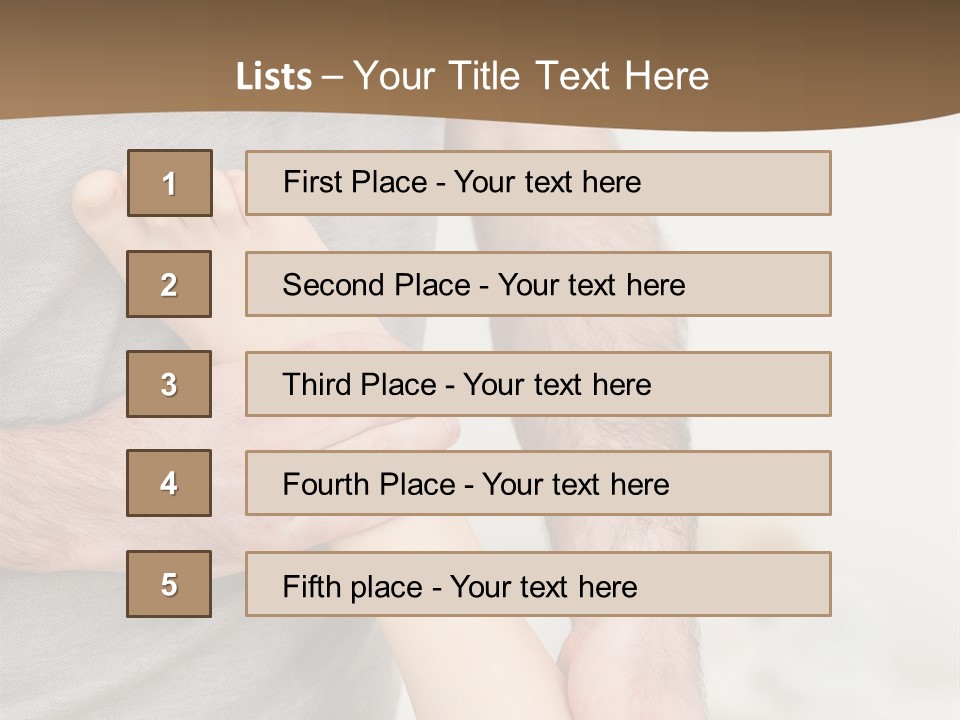Click the bold word Lists in title
The height and width of the screenshot is (720, 960).
274,77
